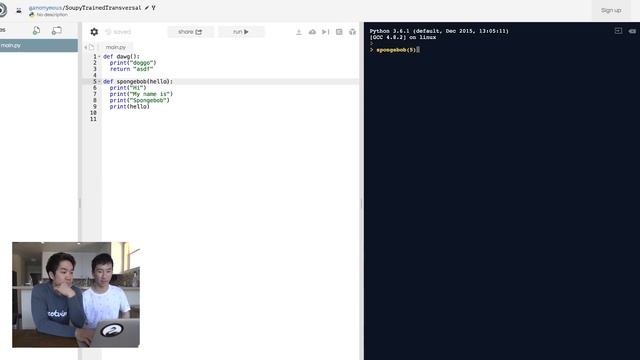This screenshot has height=360, width=640.
Task: Place cursor on return "asdf" line
Action: (x=131, y=69)
